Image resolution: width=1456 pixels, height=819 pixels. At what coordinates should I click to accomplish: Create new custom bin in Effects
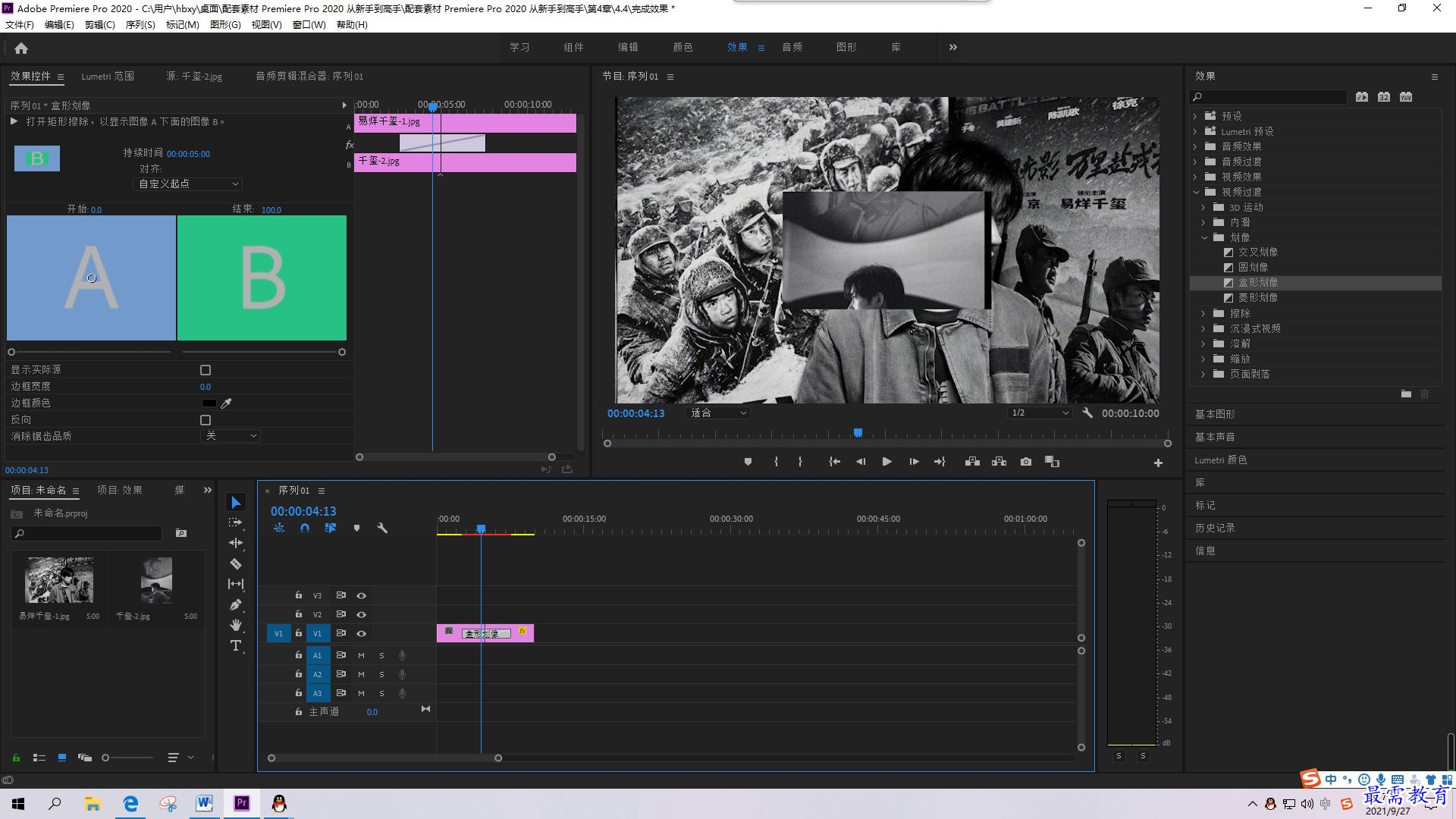[1406, 394]
